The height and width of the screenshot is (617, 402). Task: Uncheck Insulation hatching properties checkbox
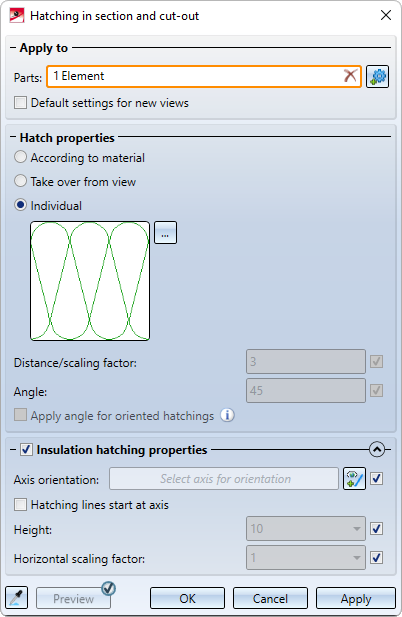(27, 449)
